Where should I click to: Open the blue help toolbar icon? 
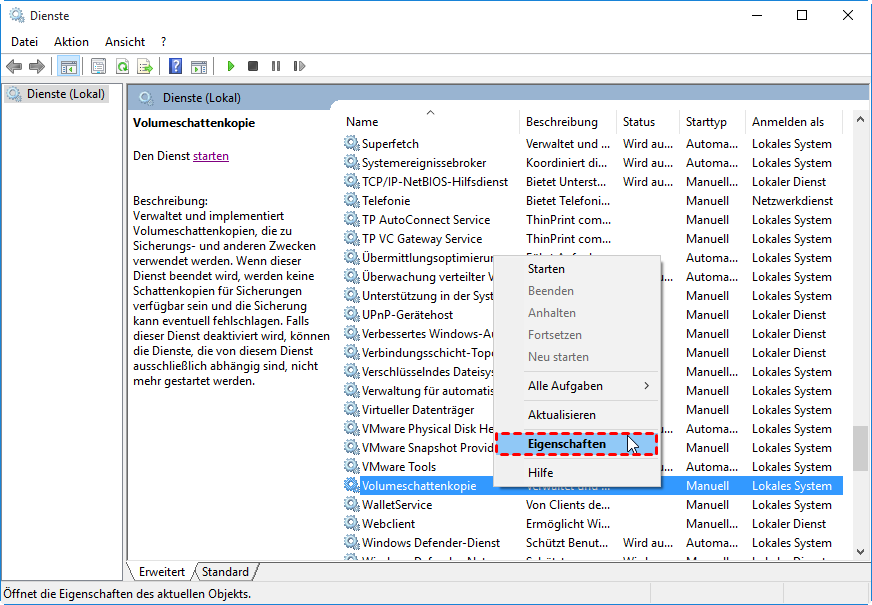pyautogui.click(x=175, y=66)
